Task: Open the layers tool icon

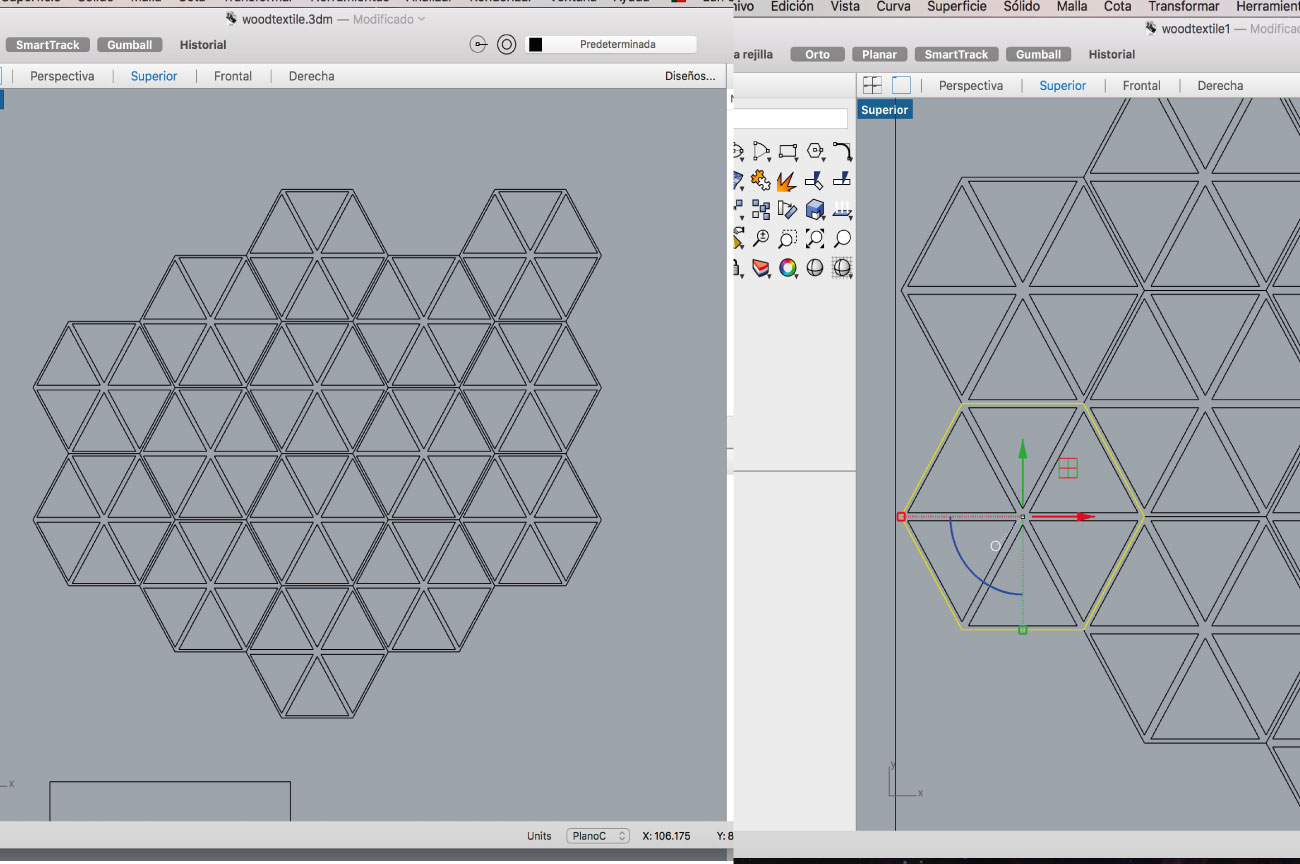Action: (761, 268)
